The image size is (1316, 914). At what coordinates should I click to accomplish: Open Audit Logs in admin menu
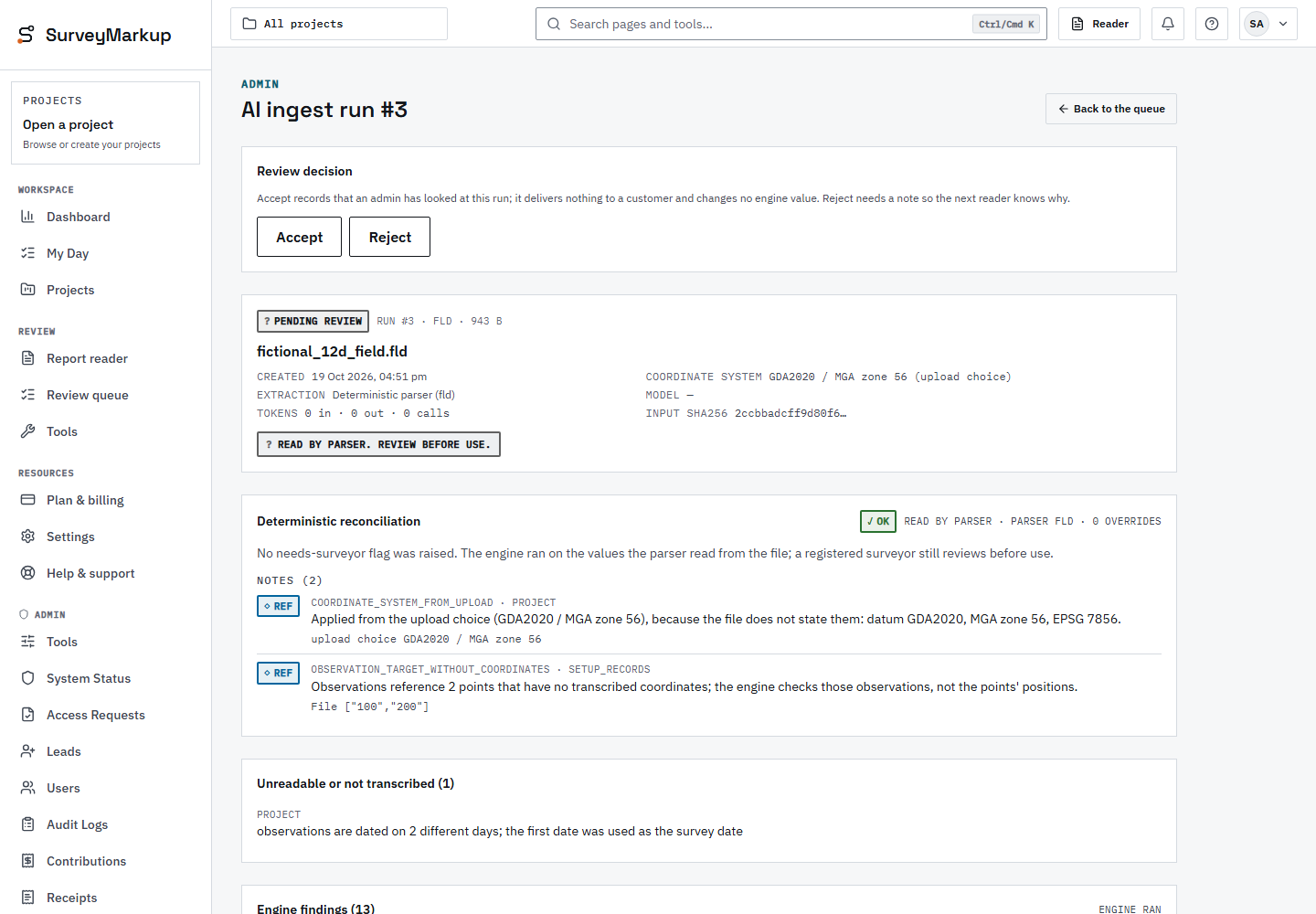[106, 824]
